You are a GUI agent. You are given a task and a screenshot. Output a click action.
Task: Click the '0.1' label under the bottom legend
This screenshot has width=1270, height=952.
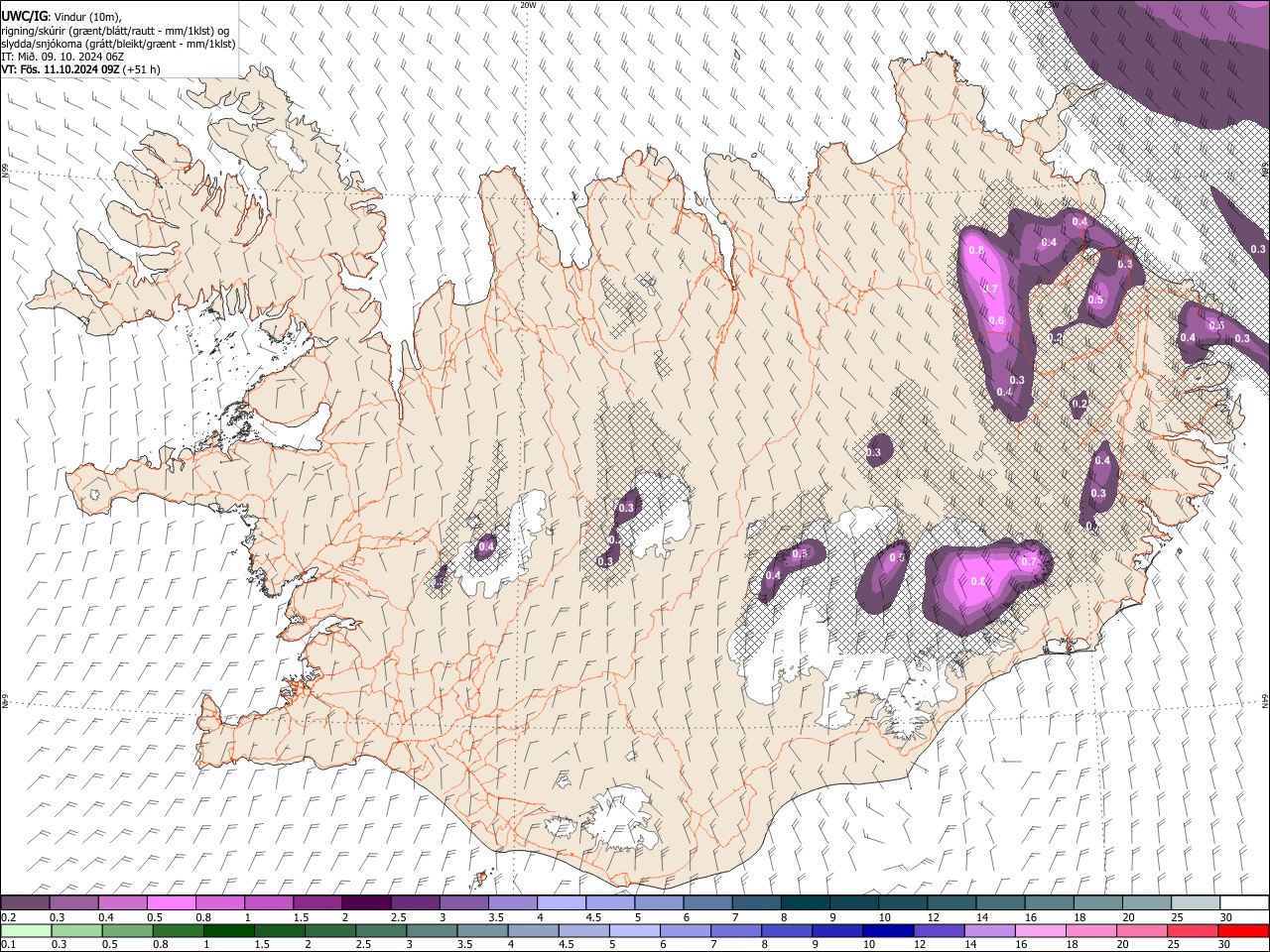(8, 944)
